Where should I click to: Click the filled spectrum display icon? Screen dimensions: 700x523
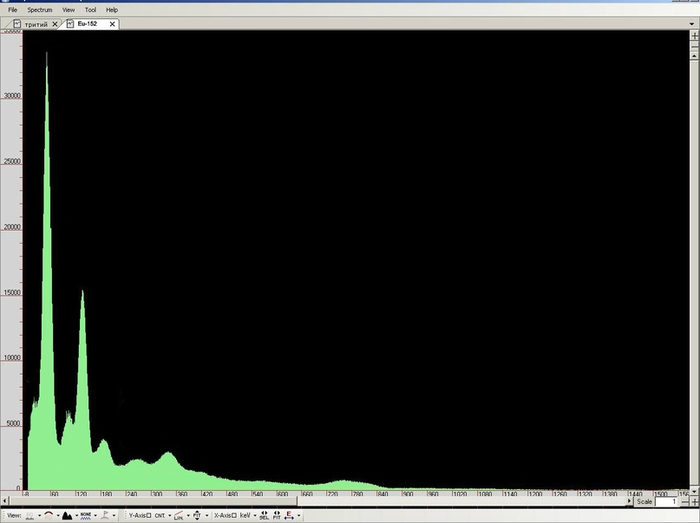pyautogui.click(x=67, y=515)
